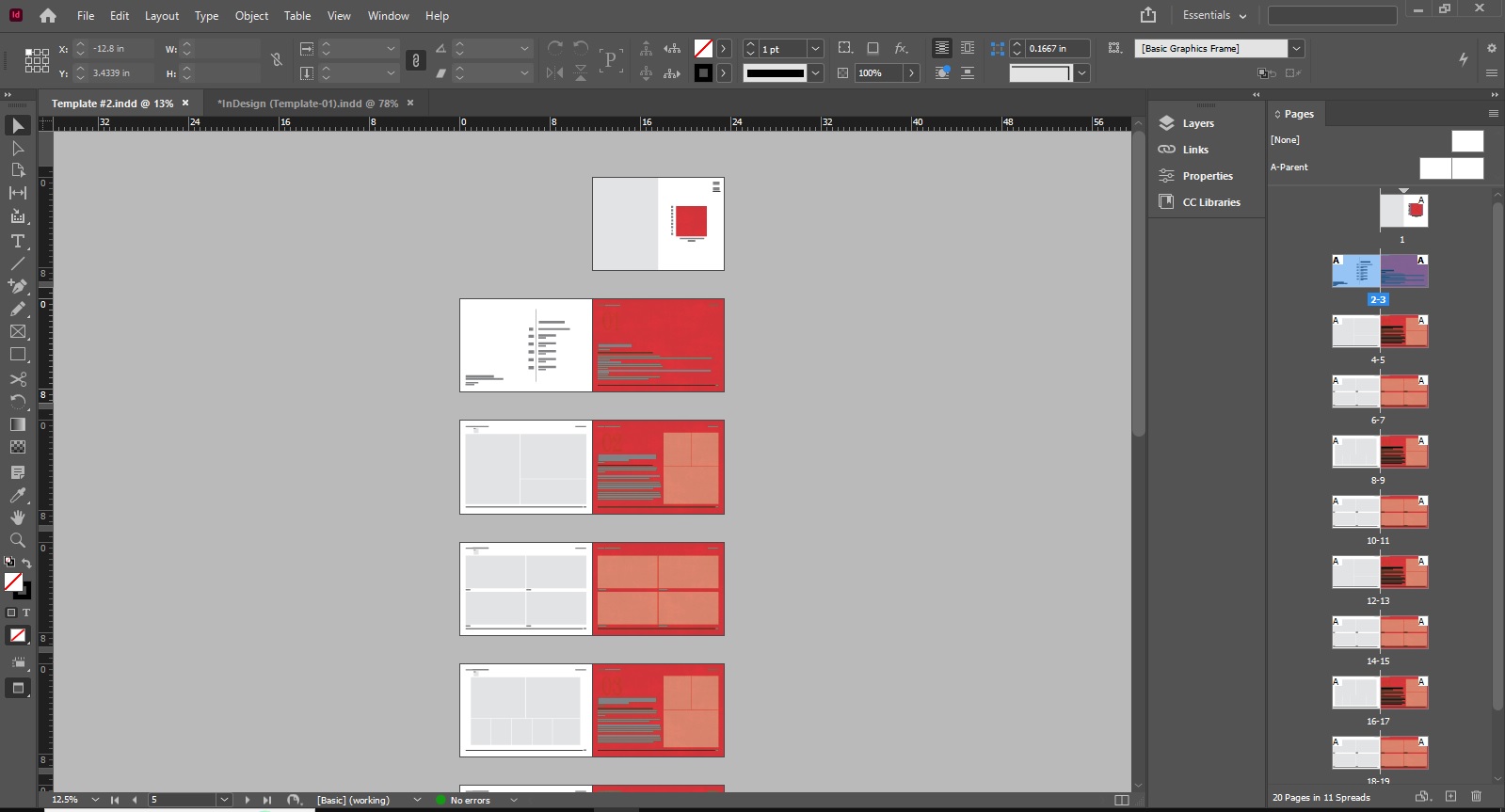Open the File menu
Image resolution: width=1505 pixels, height=812 pixels.
[x=86, y=16]
